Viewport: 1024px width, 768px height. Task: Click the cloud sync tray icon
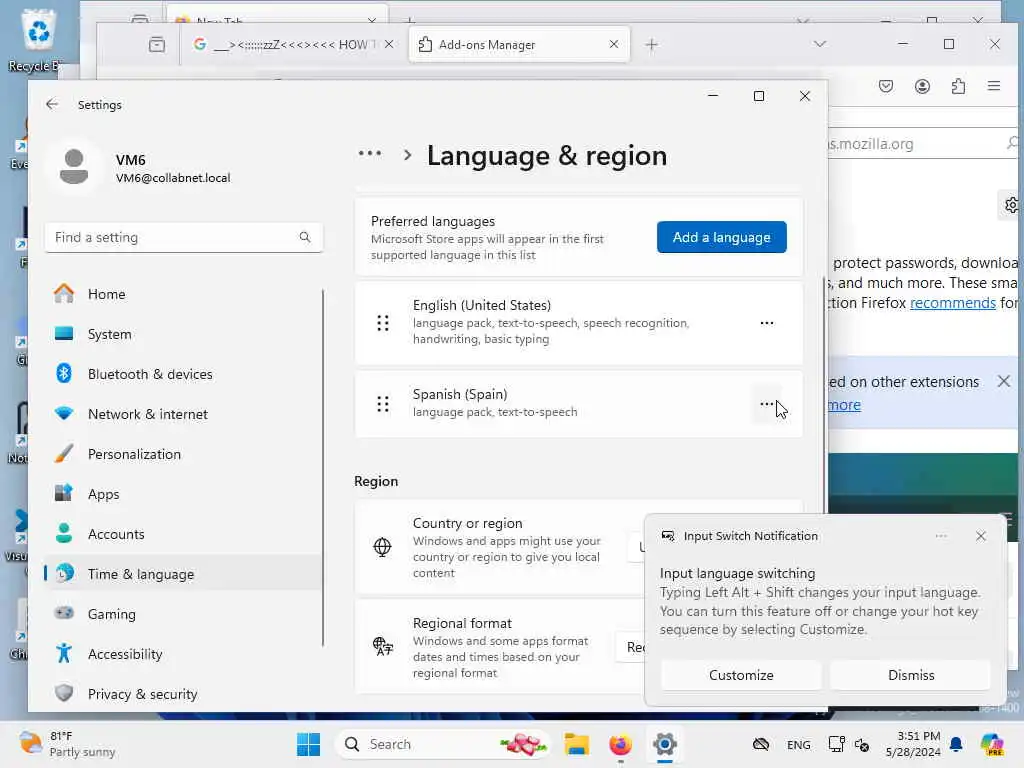[761, 744]
